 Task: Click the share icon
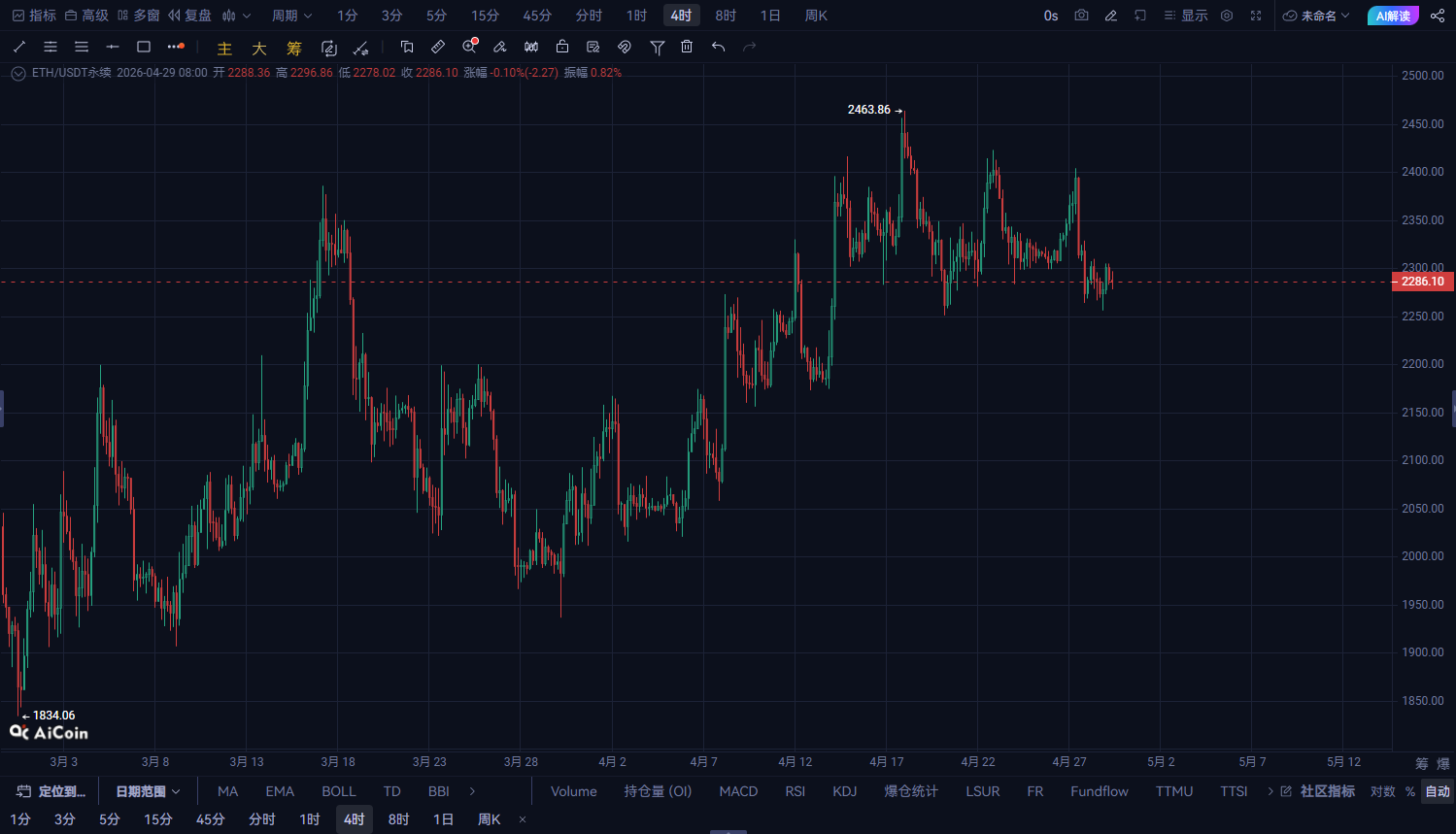coord(1438,16)
